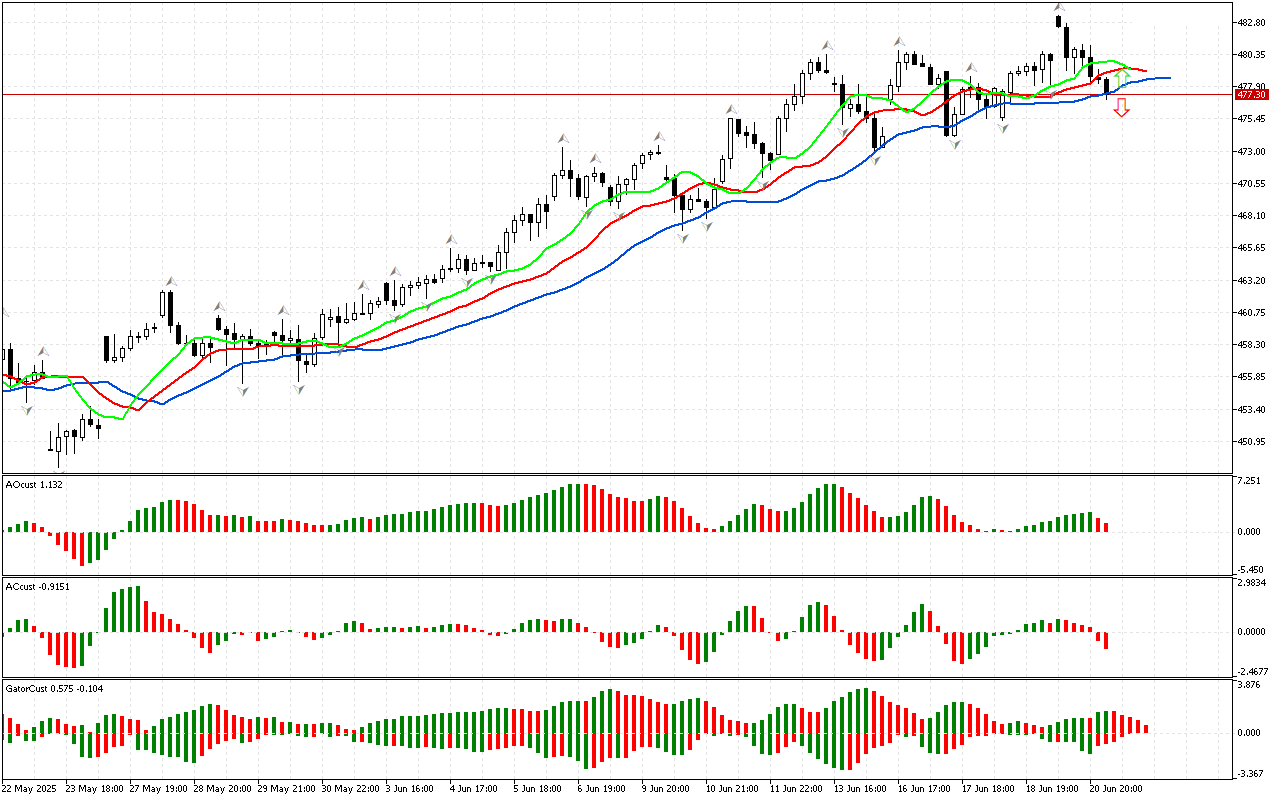Click the 482.80 price scale label
This screenshot has height=800, width=1280.
pyautogui.click(x=1252, y=22)
